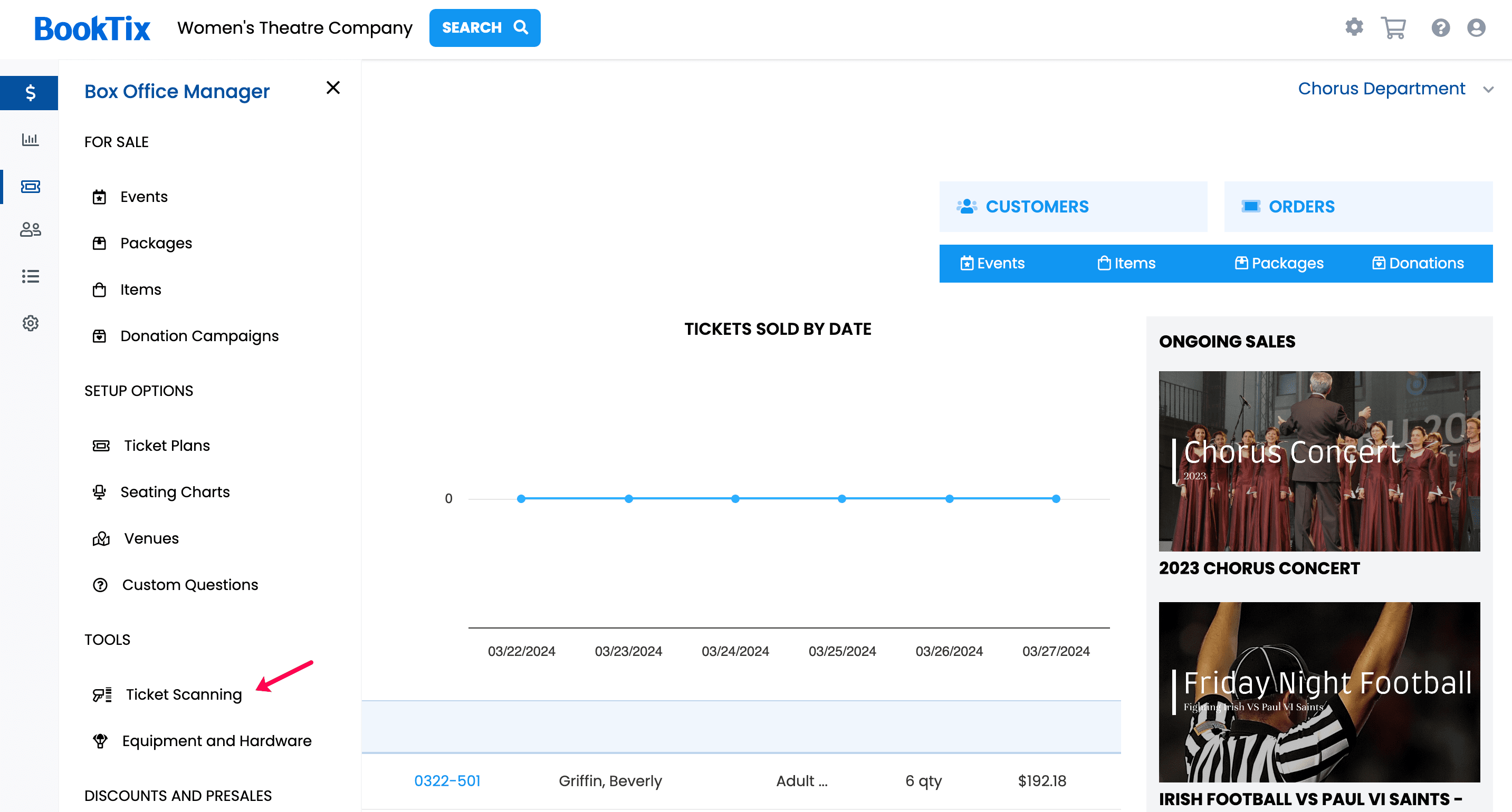
Task: Open Events in the For Sale menu
Action: (x=144, y=197)
